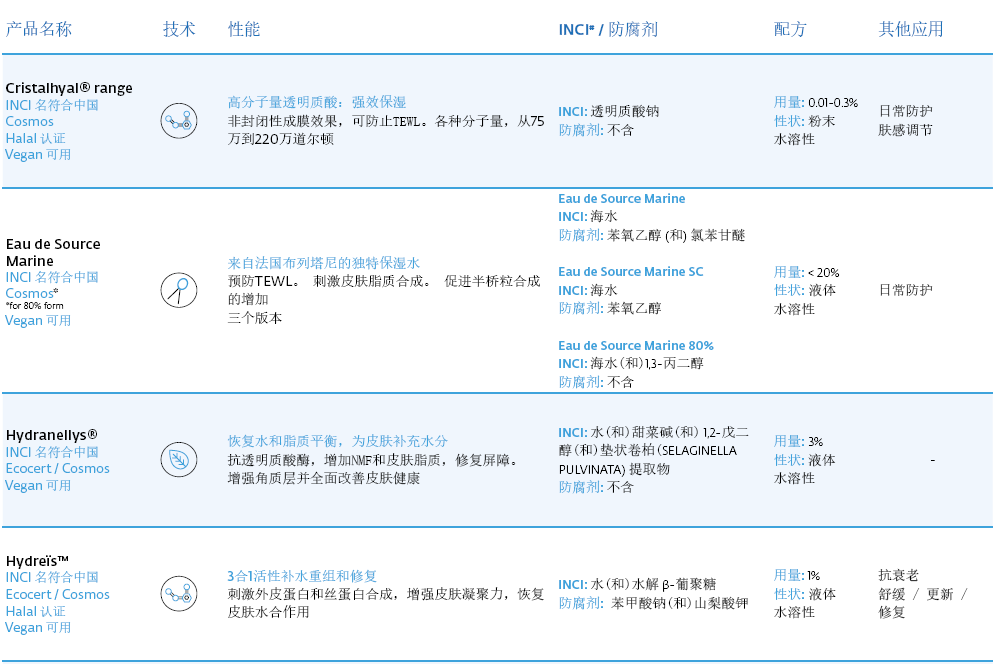The image size is (995, 664).
Task: Click the molecule technology icon in Cristalhyal row
Action: click(179, 121)
